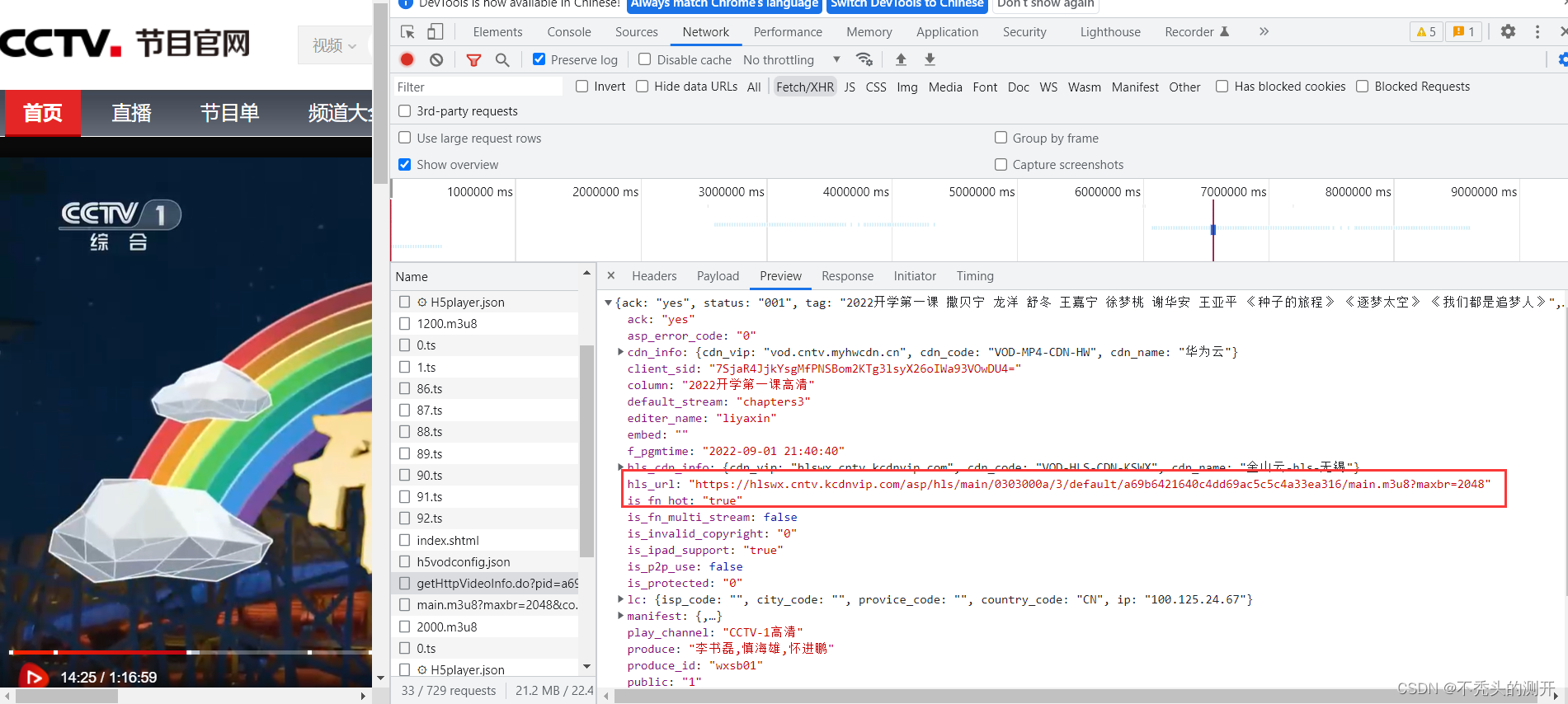
Task: Open DevTools settings gear icon
Action: [x=1508, y=31]
